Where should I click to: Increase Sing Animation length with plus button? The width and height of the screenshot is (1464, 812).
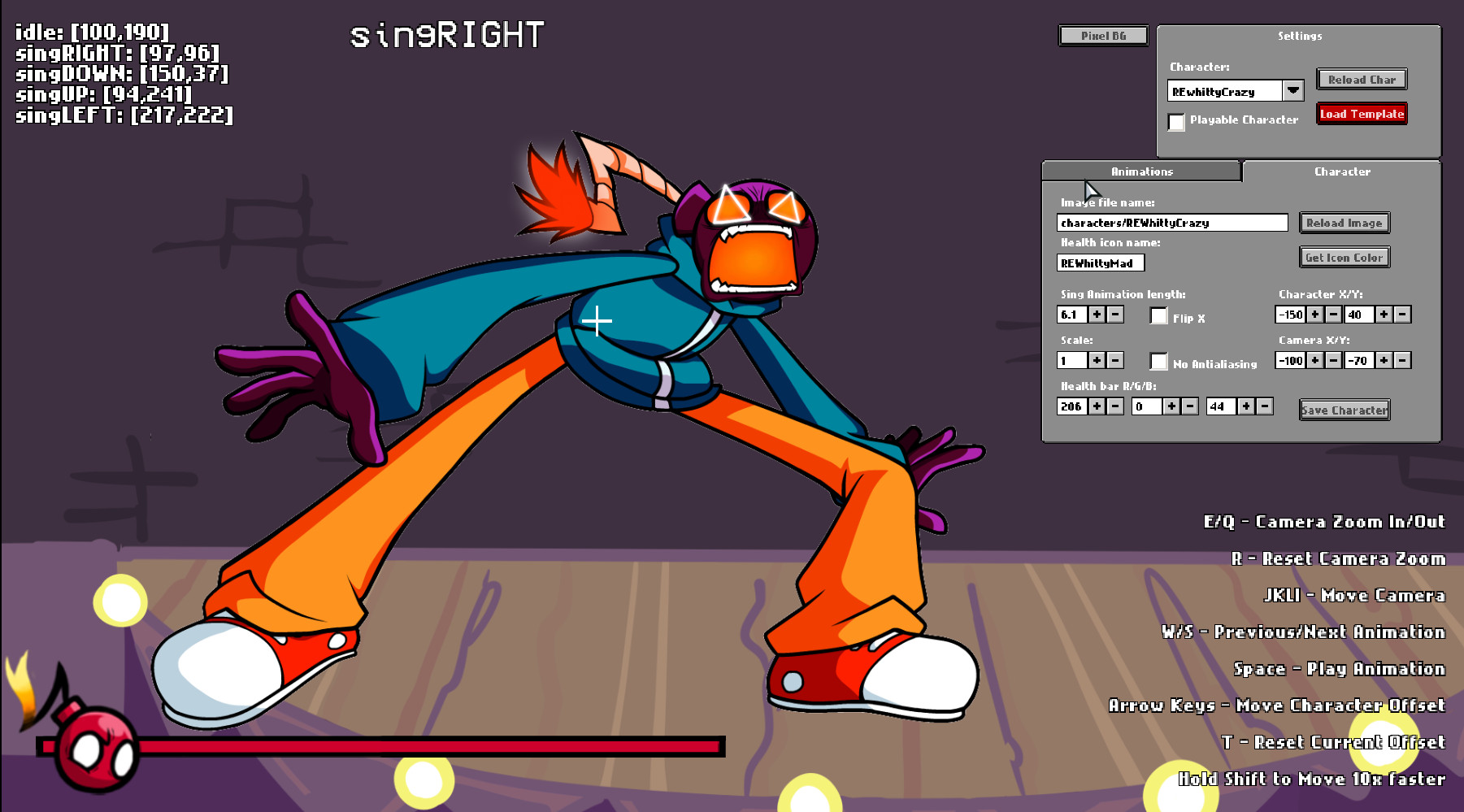[1096, 314]
